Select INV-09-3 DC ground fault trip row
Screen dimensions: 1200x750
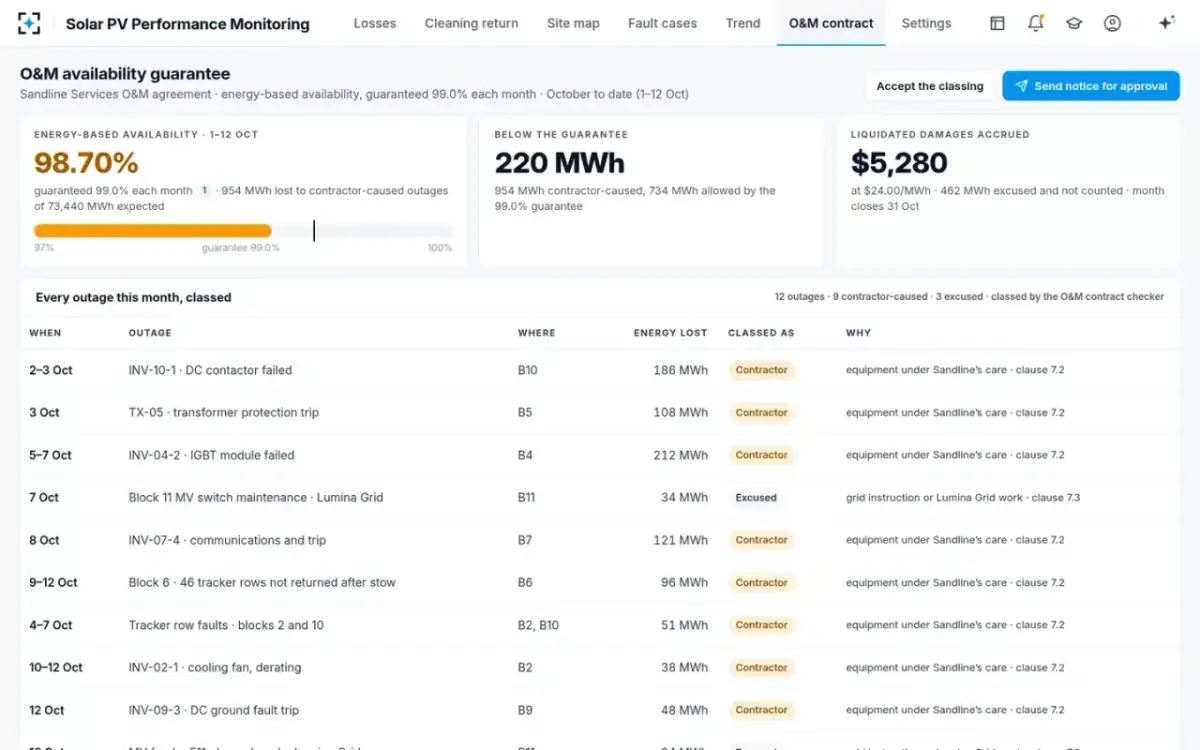click(x=600, y=710)
